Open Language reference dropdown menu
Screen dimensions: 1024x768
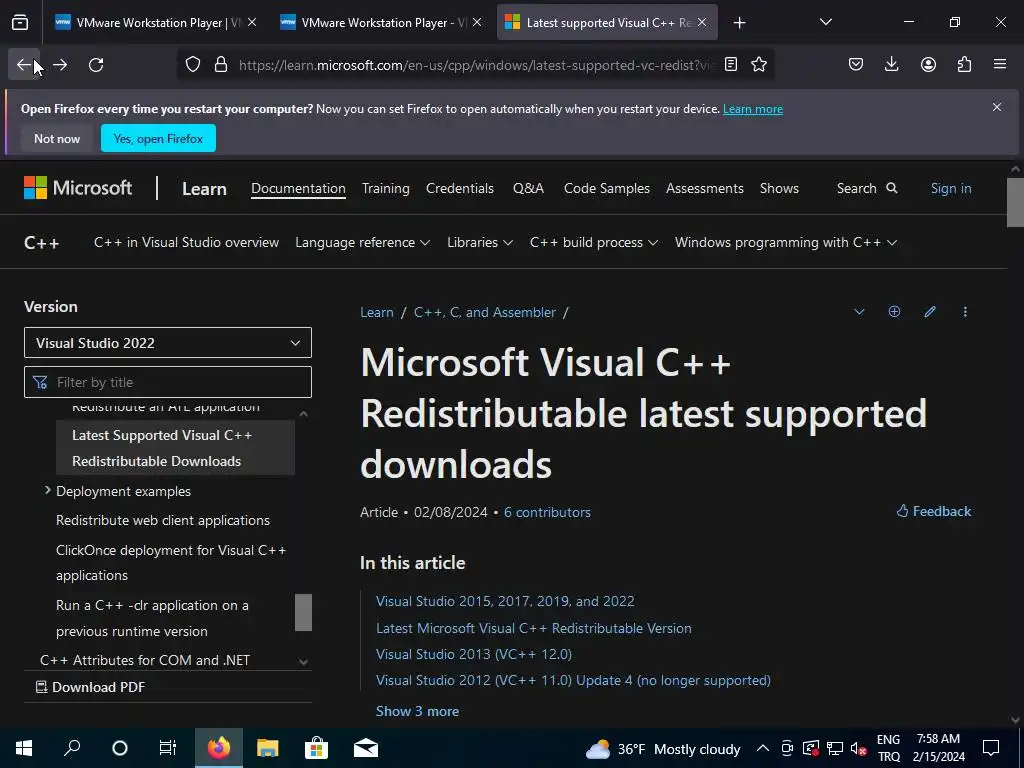coord(362,242)
